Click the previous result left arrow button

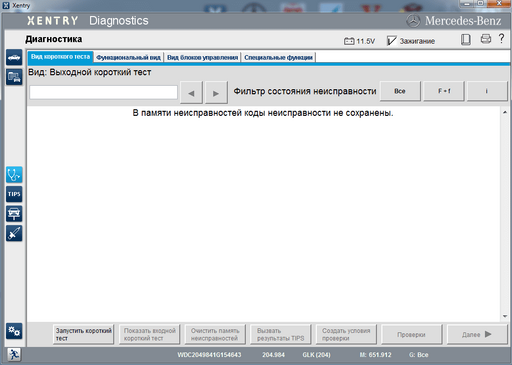pyautogui.click(x=191, y=93)
